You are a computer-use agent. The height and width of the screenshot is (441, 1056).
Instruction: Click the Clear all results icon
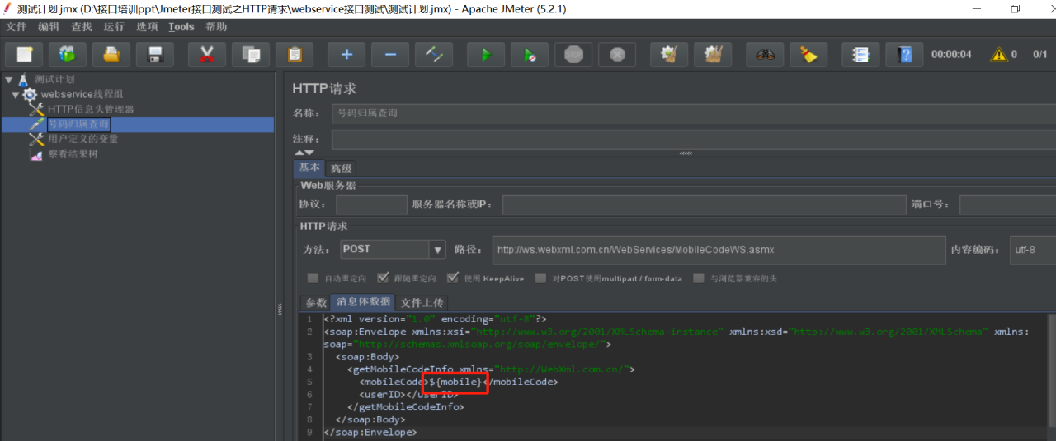point(713,55)
